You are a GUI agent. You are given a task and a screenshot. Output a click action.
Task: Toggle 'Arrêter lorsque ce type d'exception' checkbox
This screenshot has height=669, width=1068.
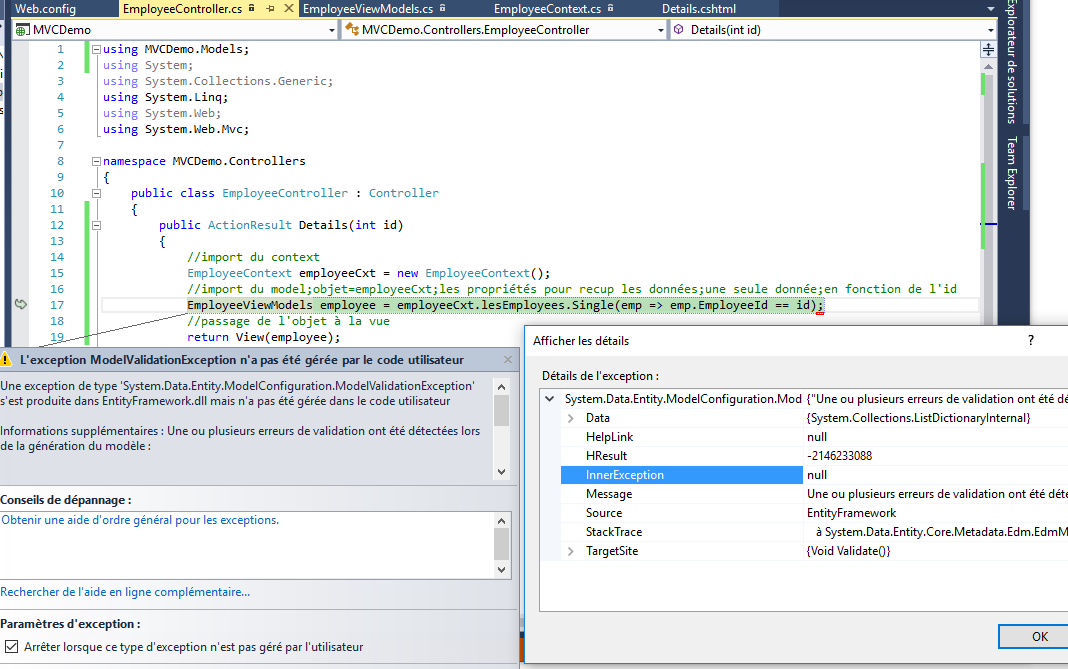10,647
